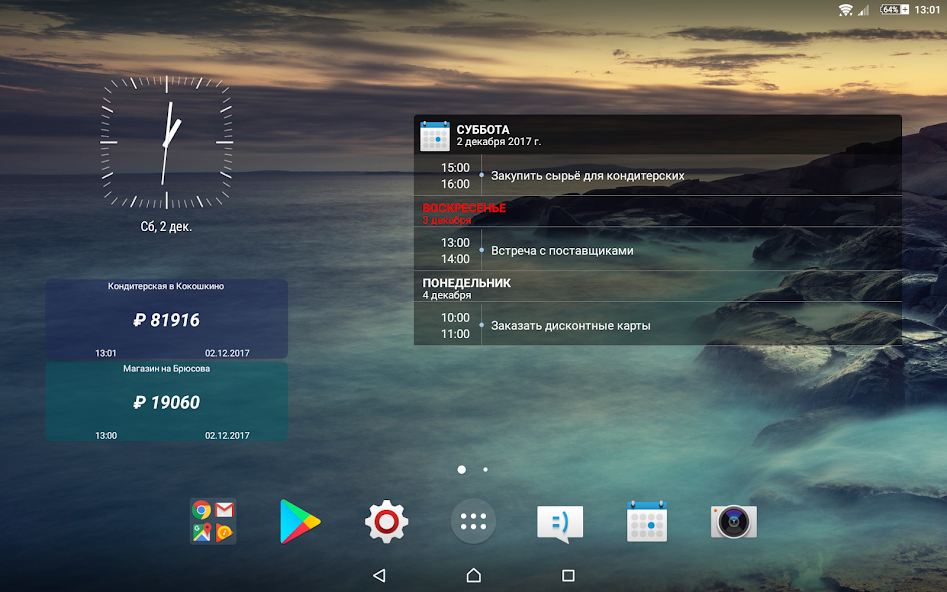This screenshot has height=592, width=947.
Task: Open Play Music in the folder
Action: [225, 532]
